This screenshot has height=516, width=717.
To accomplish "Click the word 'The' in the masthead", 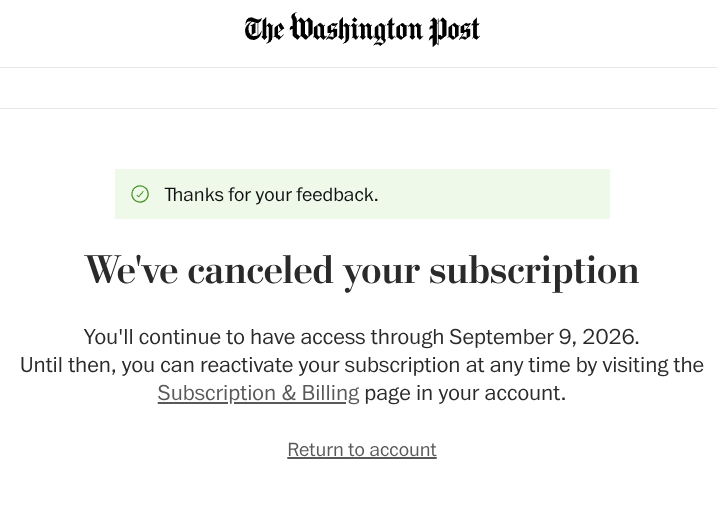I will pyautogui.click(x=264, y=30).
